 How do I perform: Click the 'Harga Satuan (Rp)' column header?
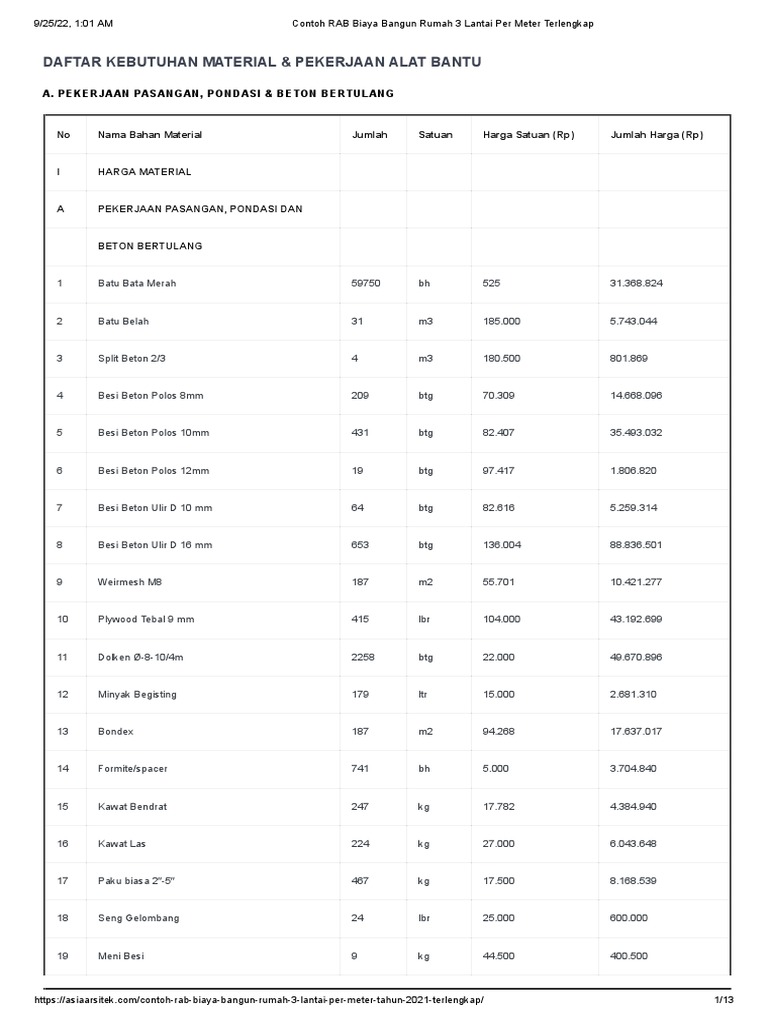(x=528, y=135)
